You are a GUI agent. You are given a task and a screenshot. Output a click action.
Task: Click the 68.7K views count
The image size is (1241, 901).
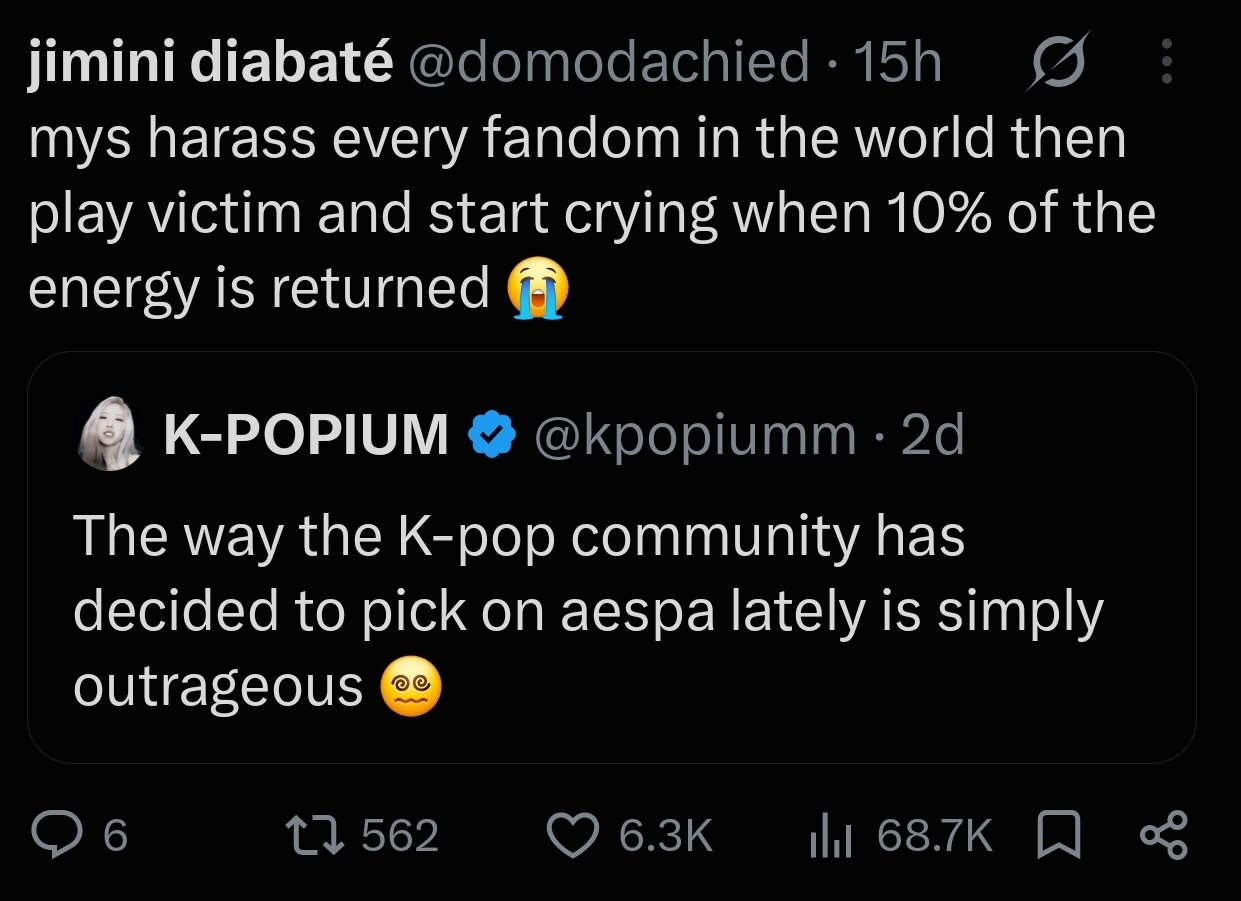click(x=935, y=836)
